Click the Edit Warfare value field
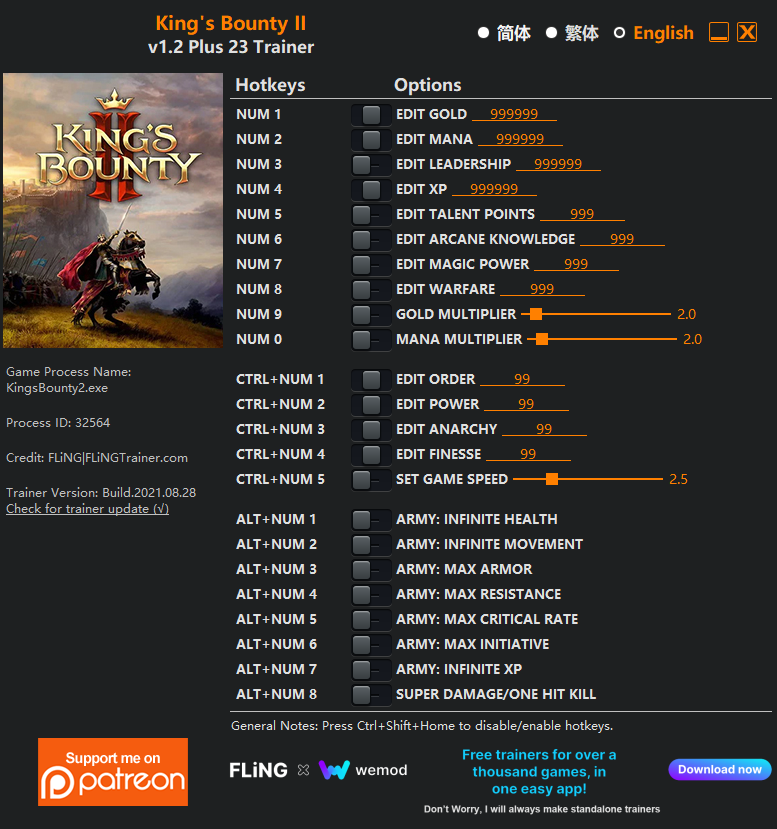This screenshot has height=829, width=777. click(x=542, y=289)
